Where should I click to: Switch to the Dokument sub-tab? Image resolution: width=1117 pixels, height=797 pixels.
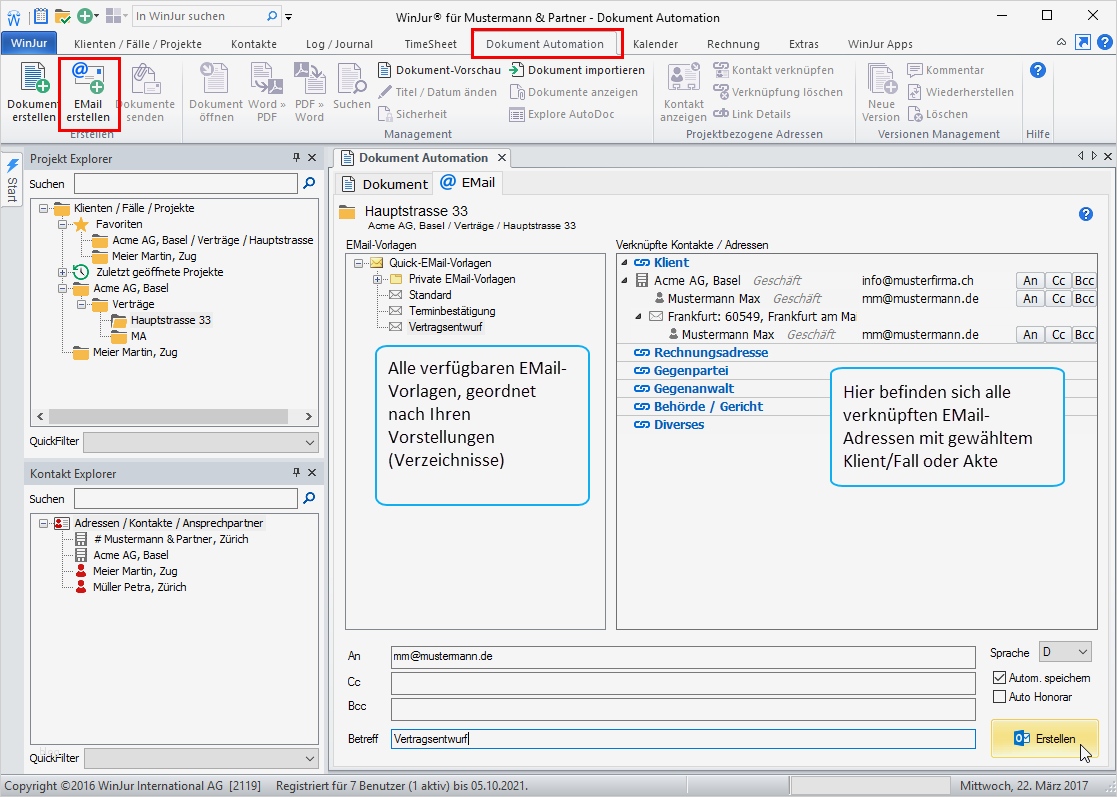(x=385, y=184)
